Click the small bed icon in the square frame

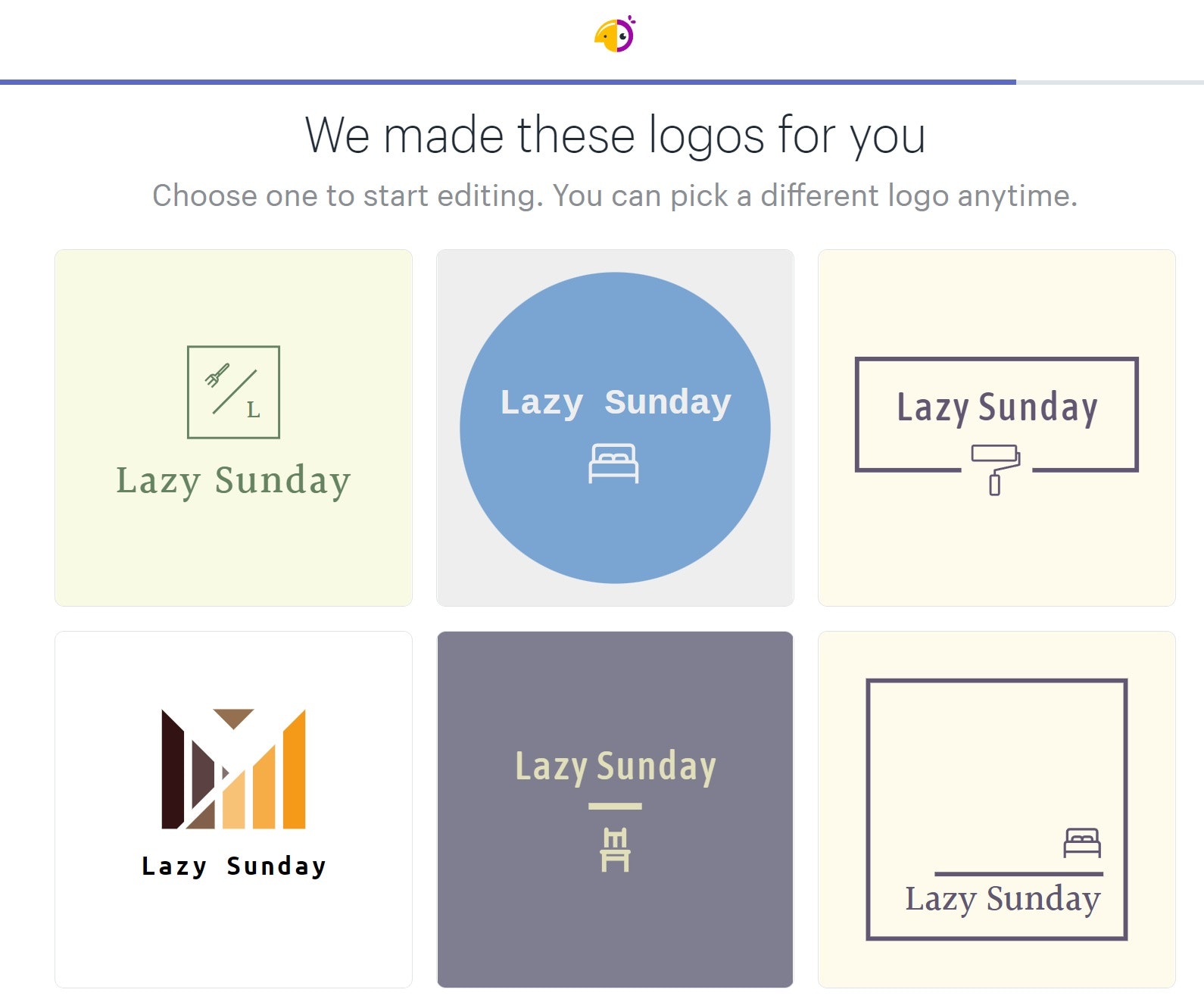point(1082,842)
